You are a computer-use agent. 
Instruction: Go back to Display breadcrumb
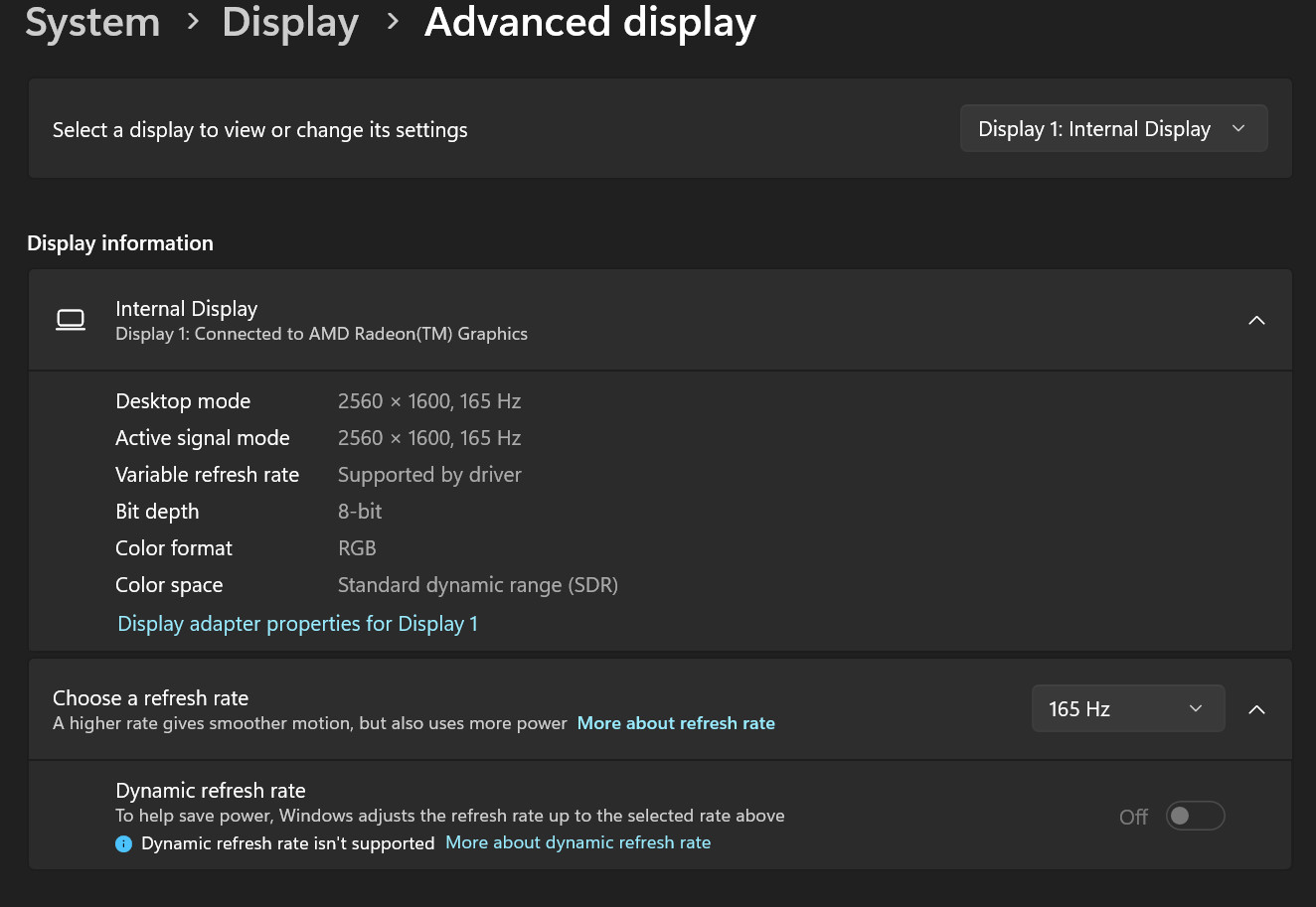290,22
